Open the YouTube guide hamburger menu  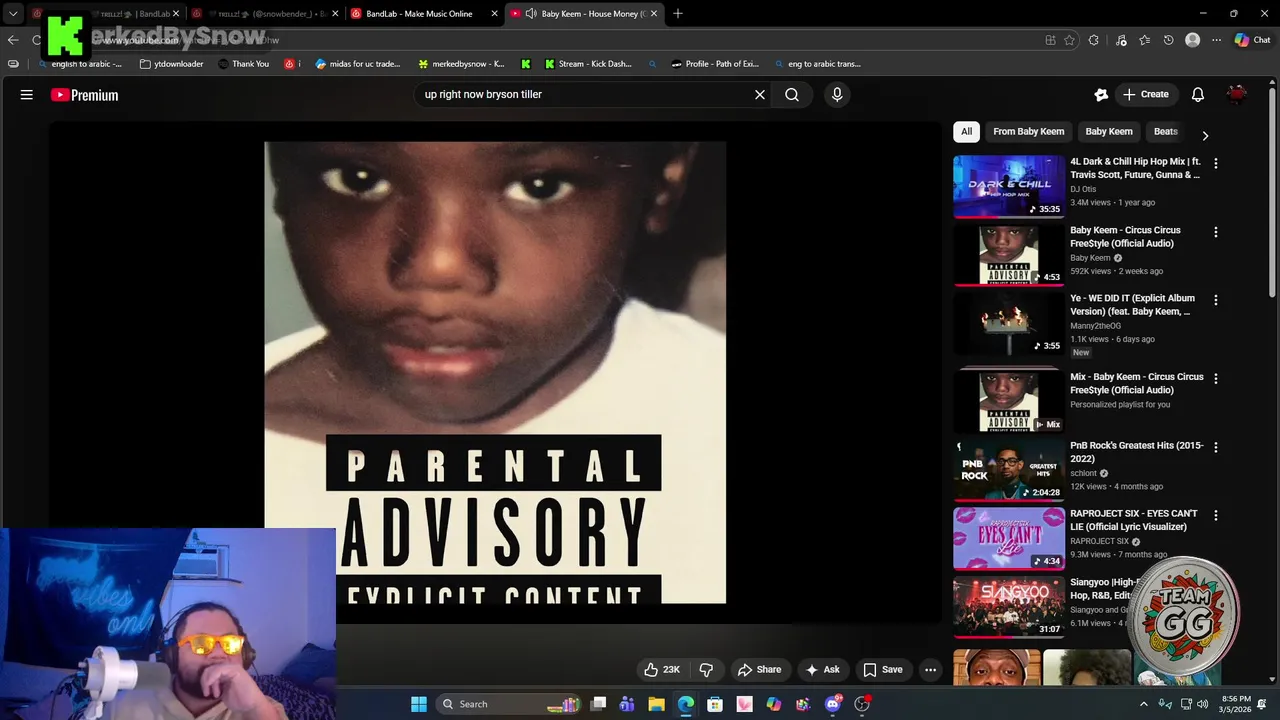[27, 95]
